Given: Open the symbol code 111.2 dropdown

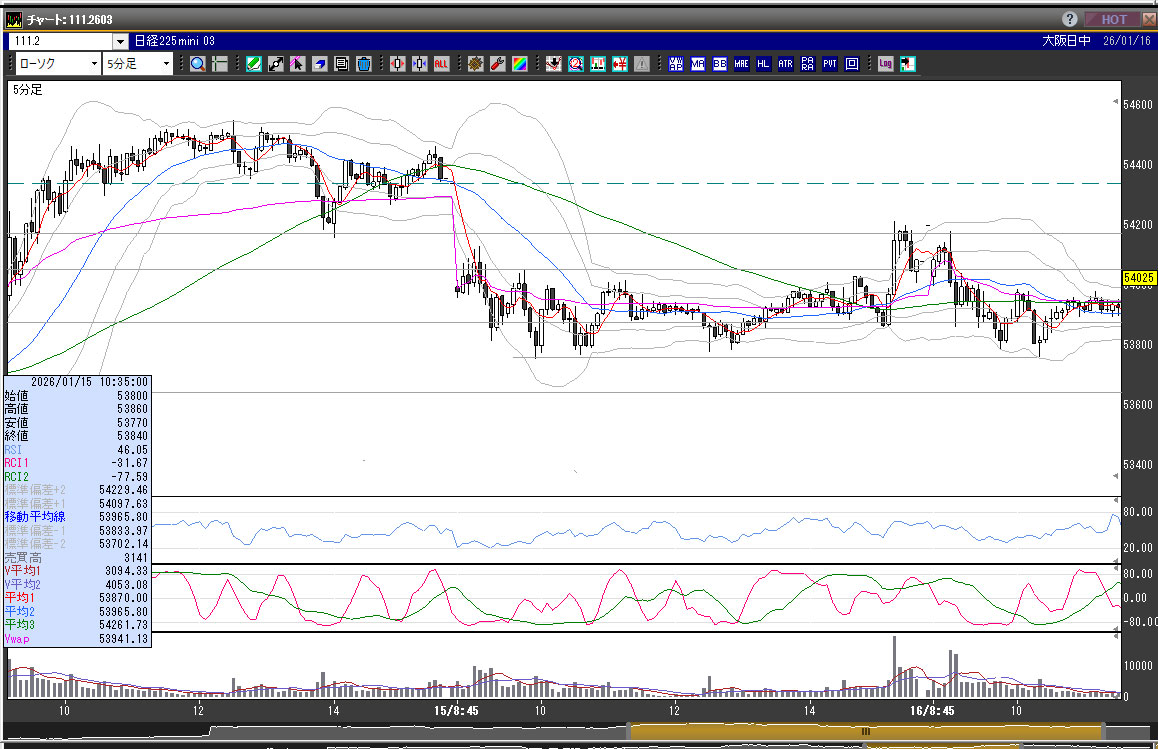Looking at the screenshot, I should (x=120, y=41).
